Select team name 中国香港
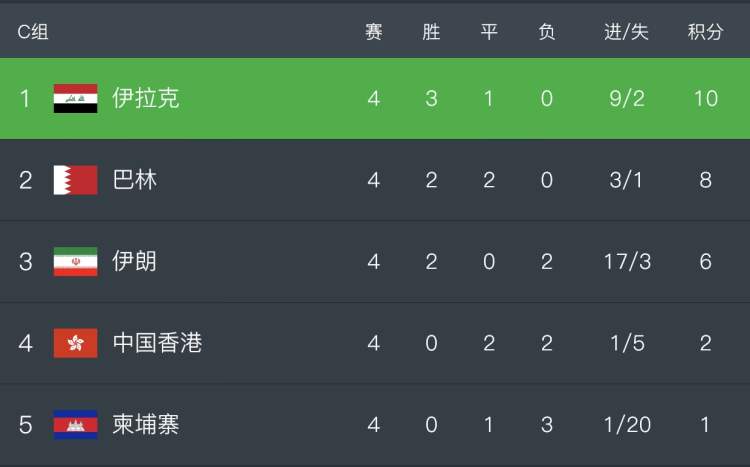The width and height of the screenshot is (750, 467). coord(157,343)
